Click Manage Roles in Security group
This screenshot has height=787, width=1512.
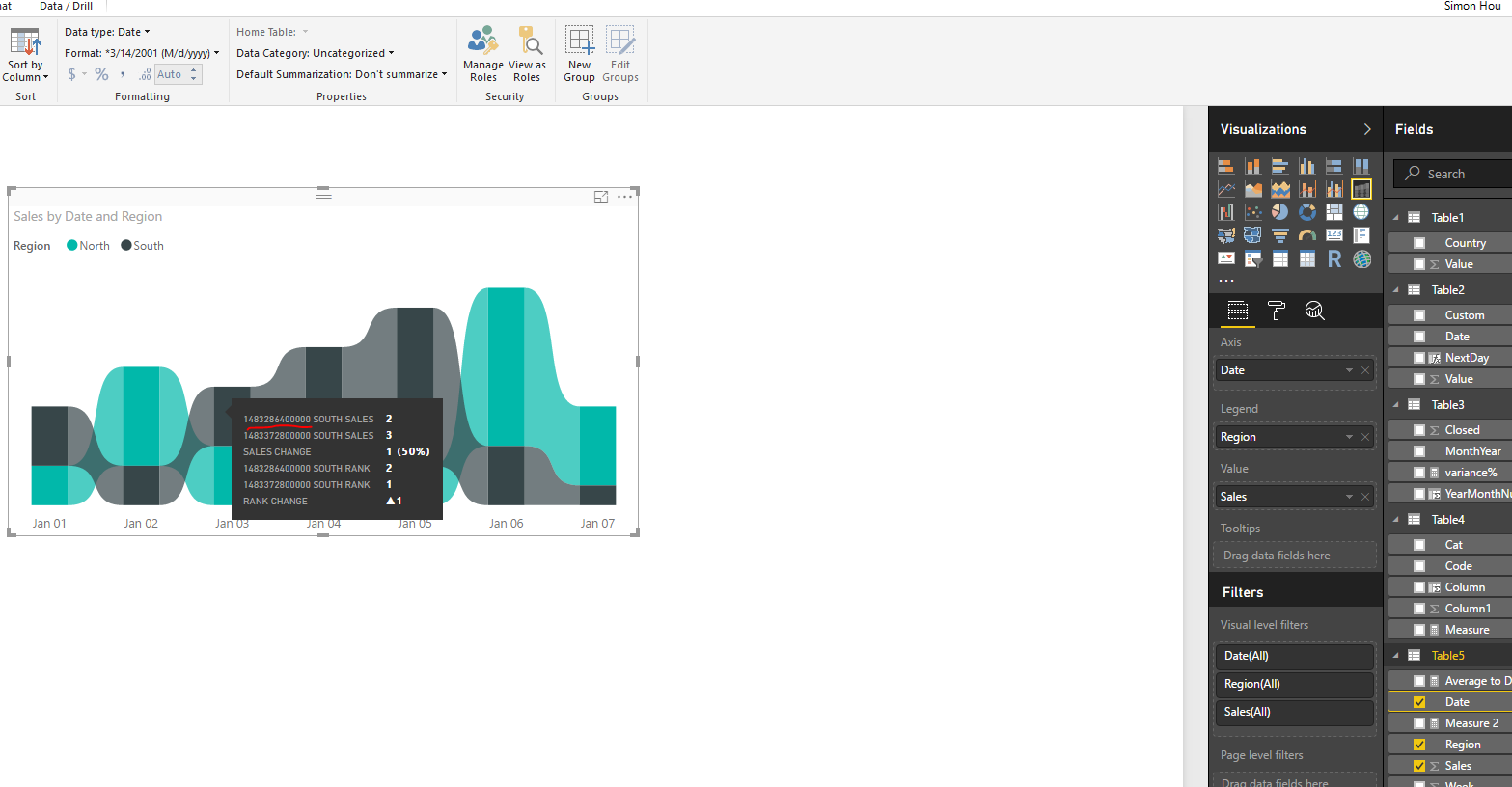pos(483,54)
